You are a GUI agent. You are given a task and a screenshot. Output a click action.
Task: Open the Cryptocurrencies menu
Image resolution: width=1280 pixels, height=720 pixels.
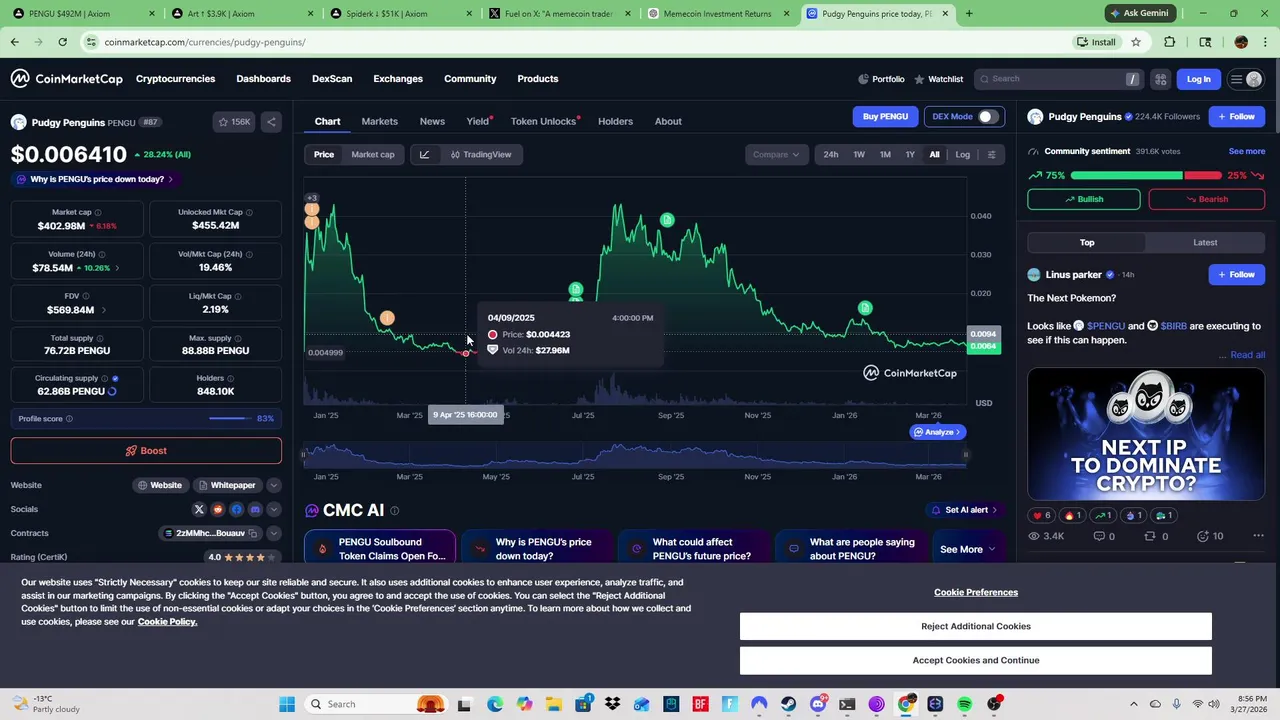coord(175,79)
